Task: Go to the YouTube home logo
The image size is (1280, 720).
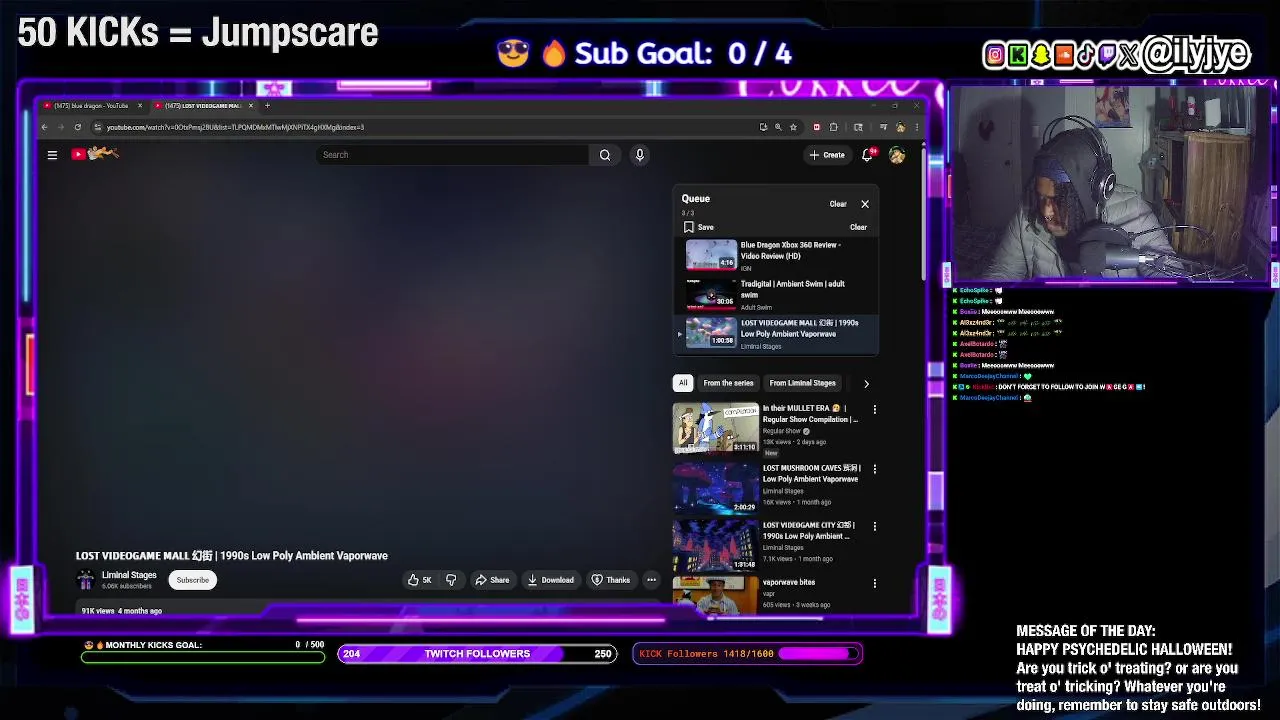Action: (x=95, y=154)
